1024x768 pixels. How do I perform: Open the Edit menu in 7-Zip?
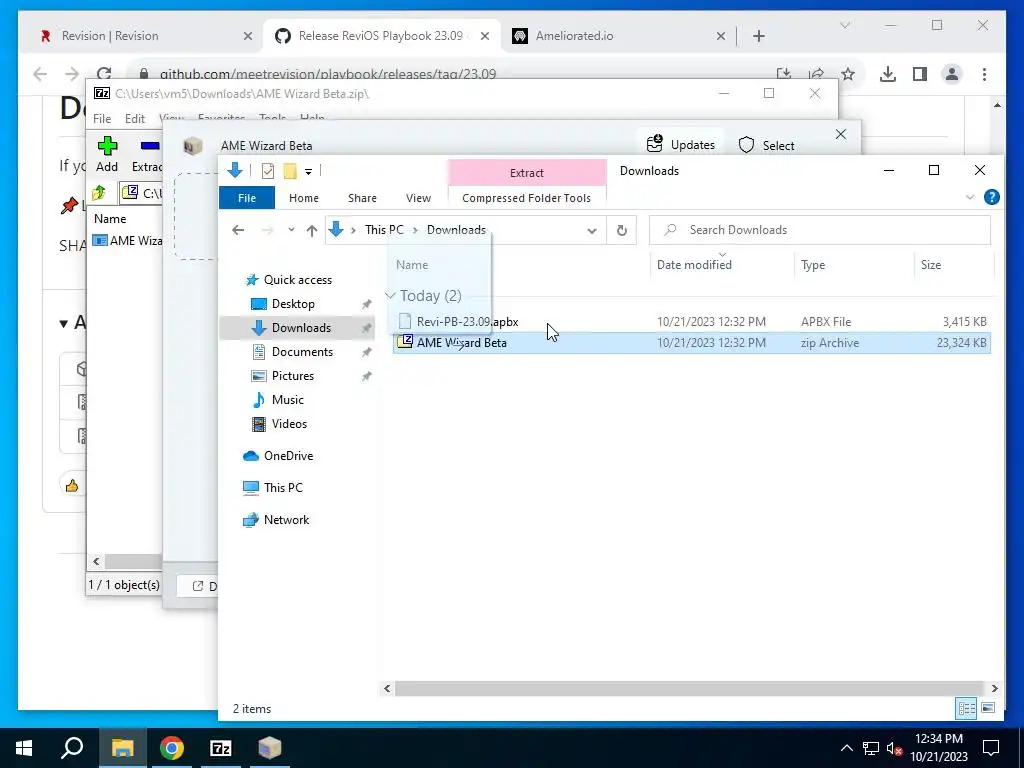(x=135, y=118)
